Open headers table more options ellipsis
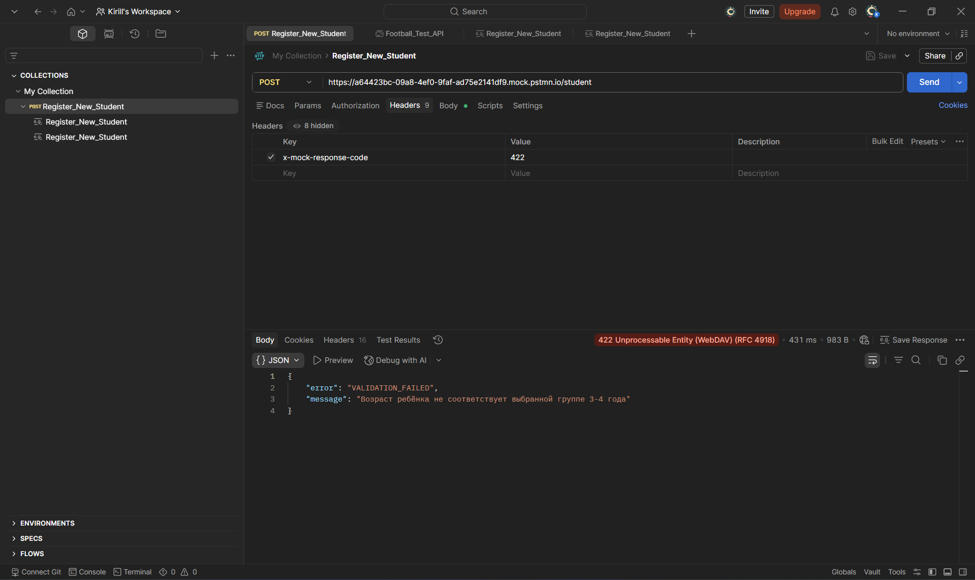Screen dimensions: 975x580 click(x=959, y=142)
